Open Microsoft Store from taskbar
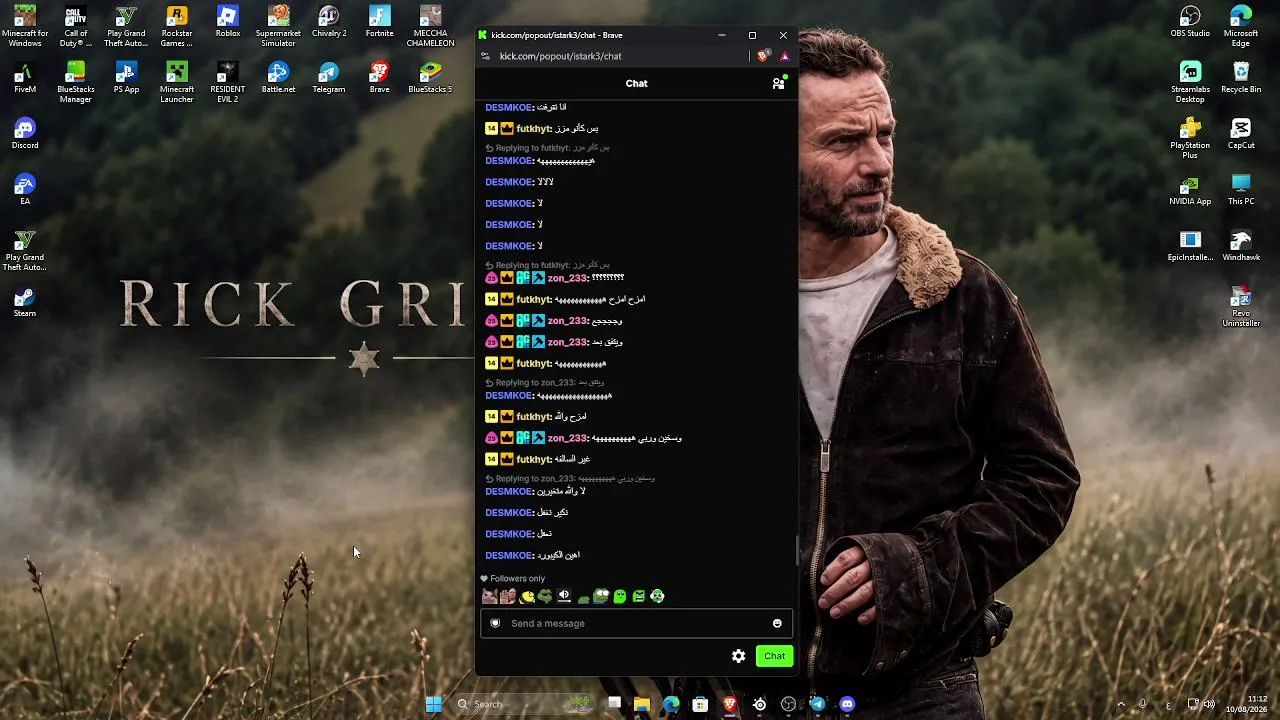The width and height of the screenshot is (1280, 720). coord(700,704)
